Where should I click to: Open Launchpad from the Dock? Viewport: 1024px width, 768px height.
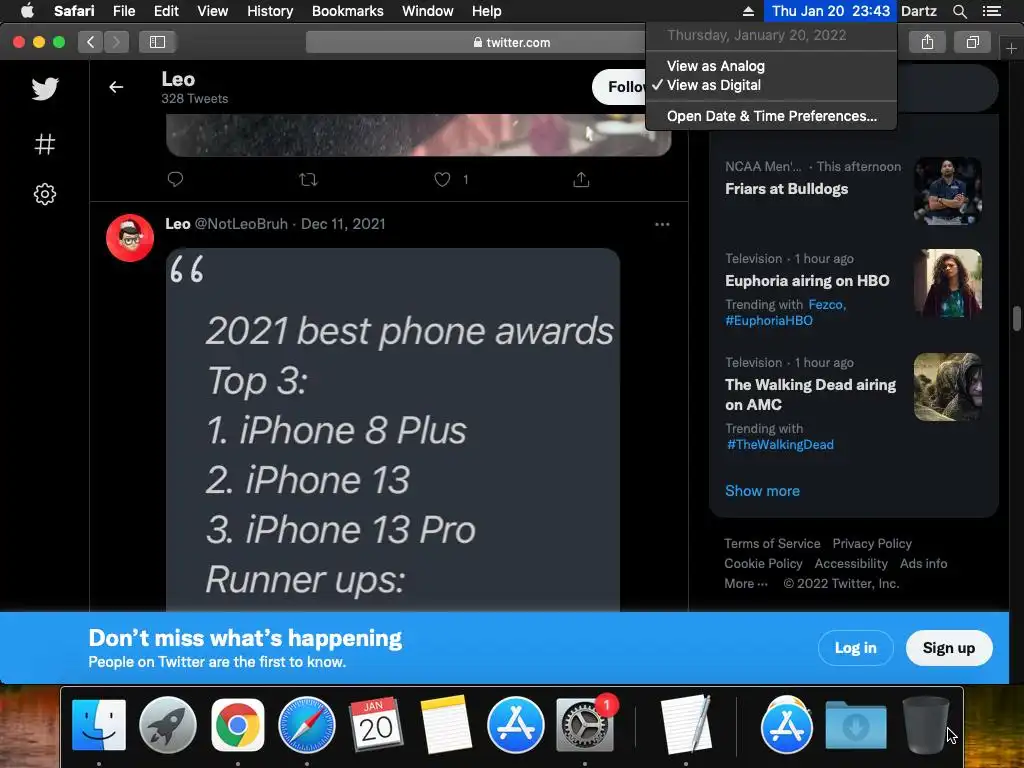point(168,725)
